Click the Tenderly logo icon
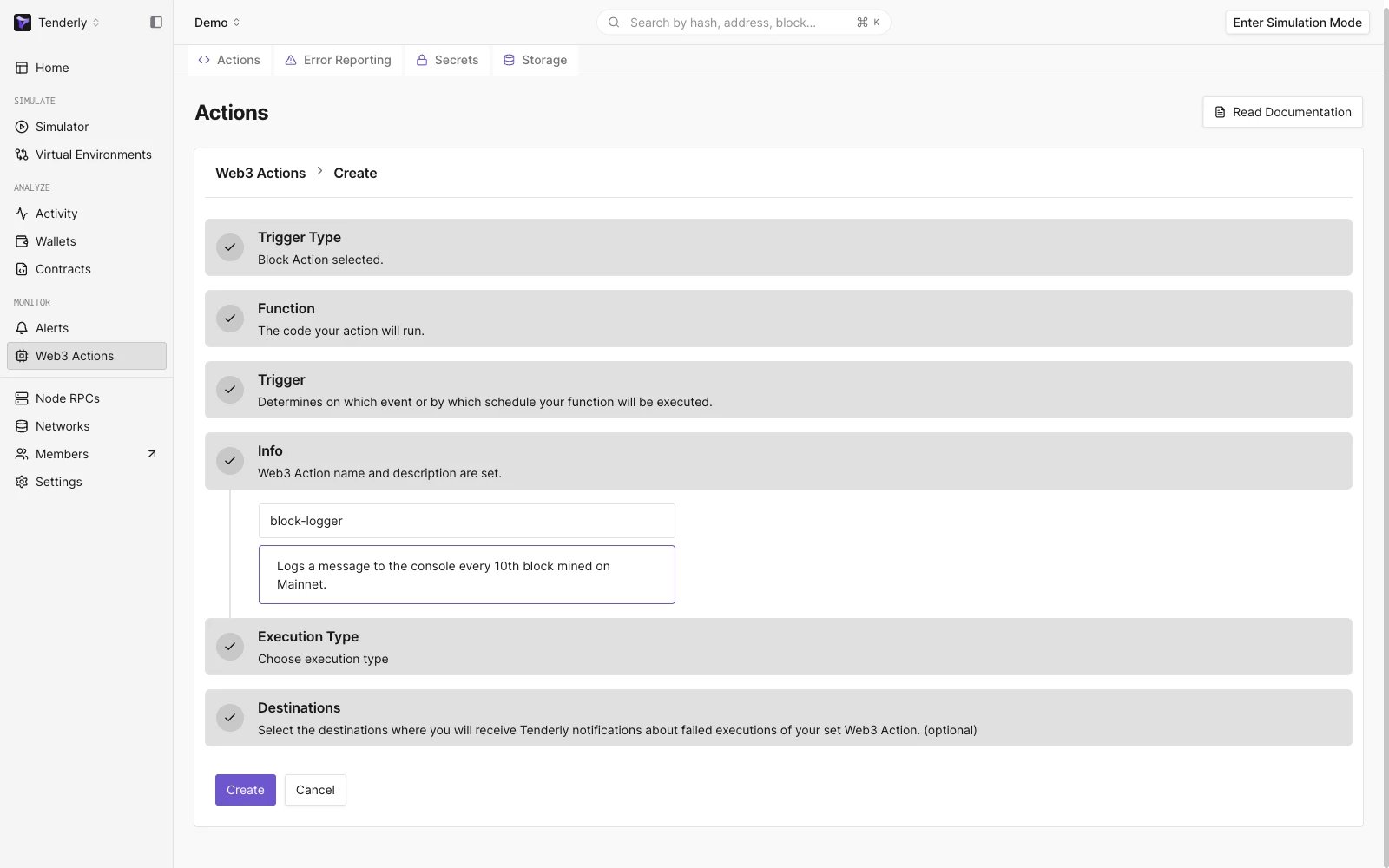 tap(23, 23)
